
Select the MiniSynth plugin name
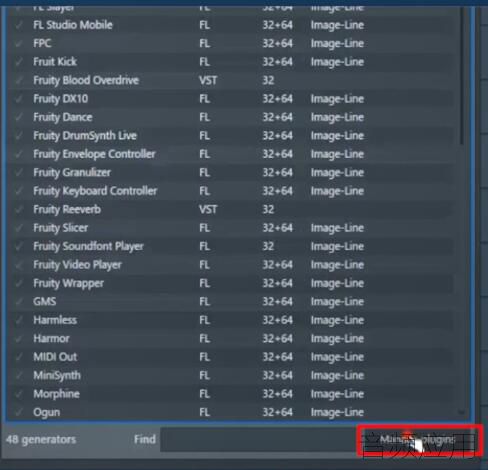(57, 375)
